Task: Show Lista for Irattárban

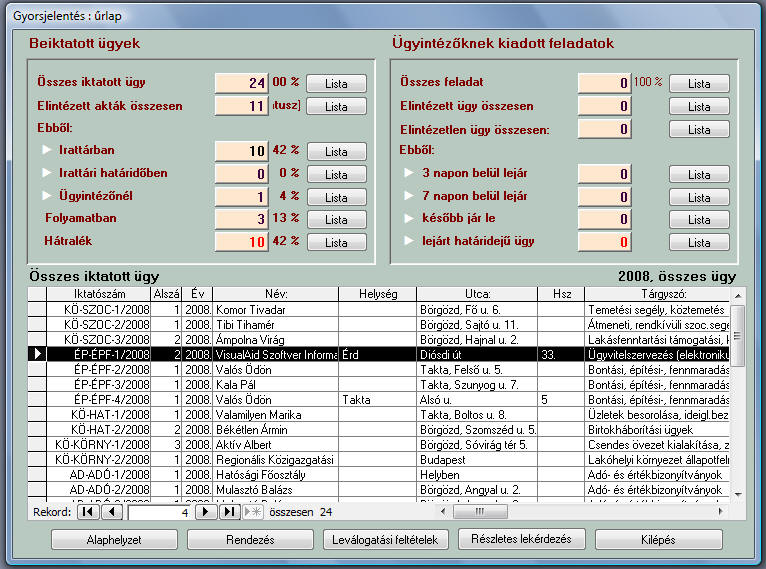Action: (x=337, y=151)
